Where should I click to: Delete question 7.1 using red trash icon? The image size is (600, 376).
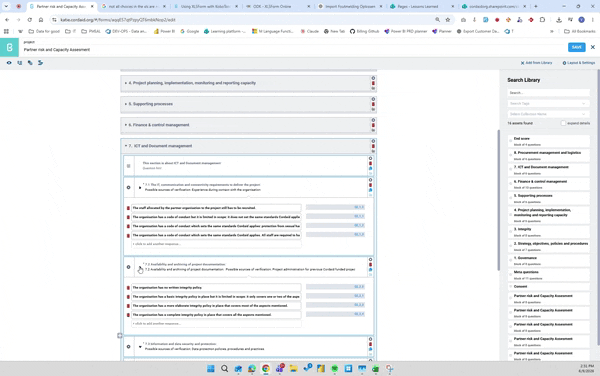(370, 185)
